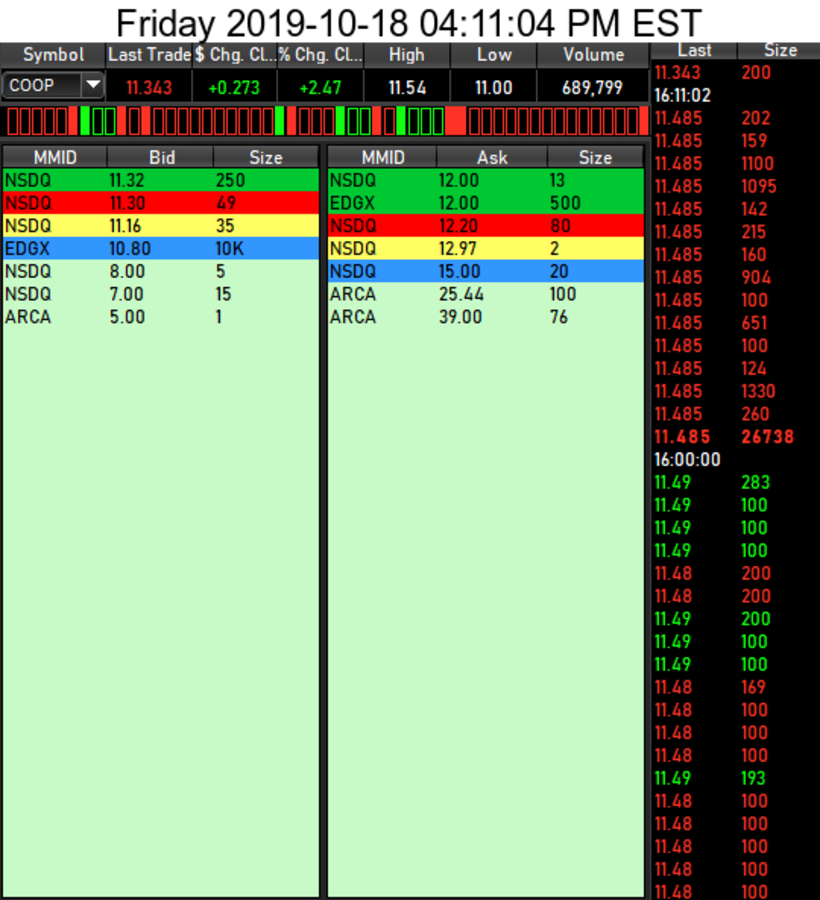Select the yellow NSDQ ask row at 12.97

tap(485, 249)
